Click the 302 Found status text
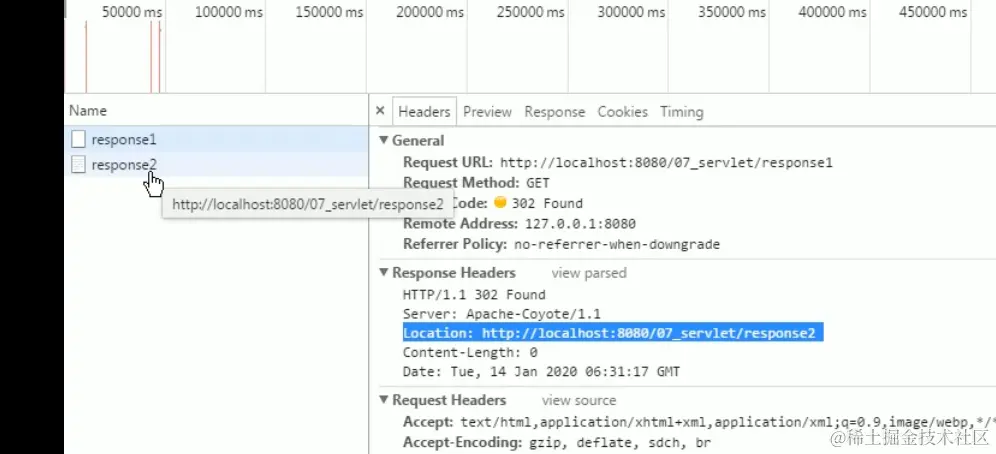This screenshot has height=454, width=996. tap(547, 203)
